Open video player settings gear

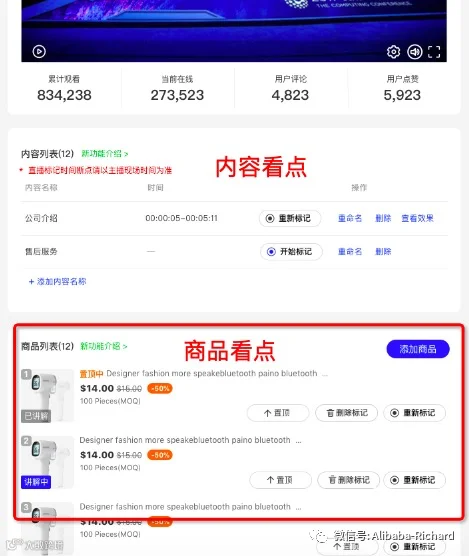click(x=393, y=52)
